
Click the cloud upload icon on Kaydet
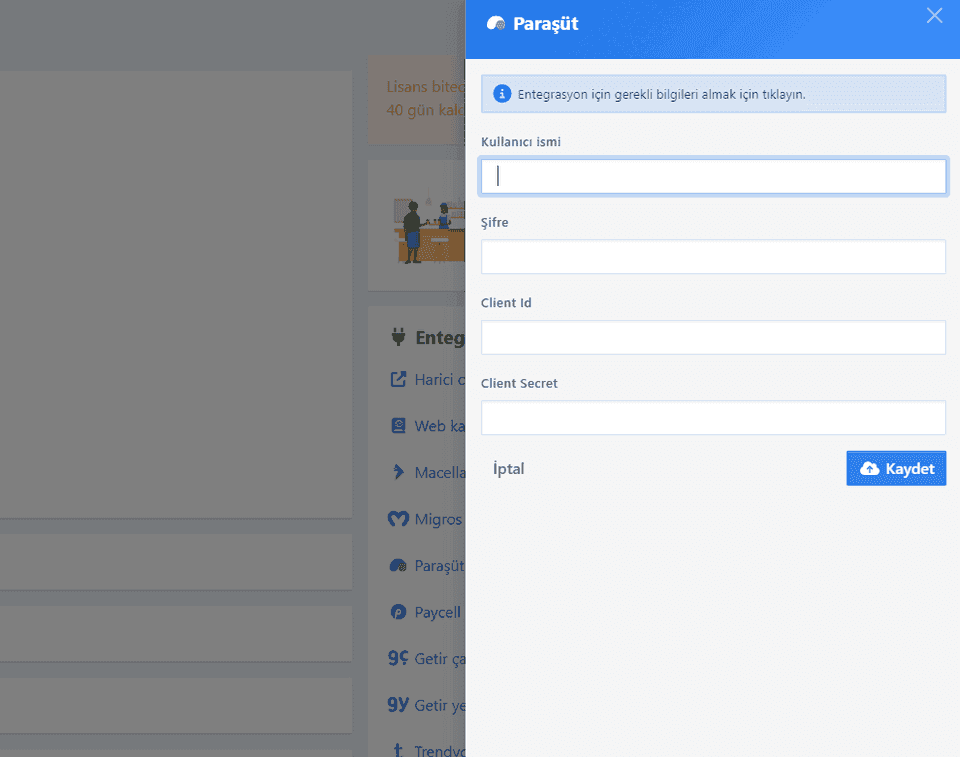pos(869,469)
